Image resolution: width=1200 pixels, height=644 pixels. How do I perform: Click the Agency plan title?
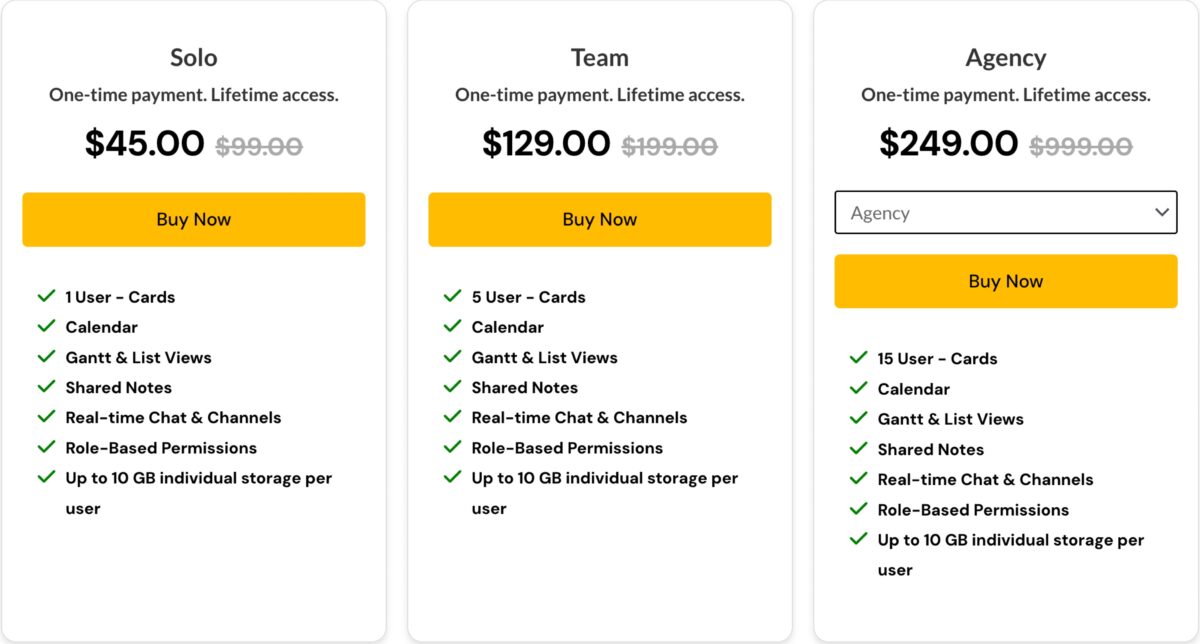[x=1006, y=59]
